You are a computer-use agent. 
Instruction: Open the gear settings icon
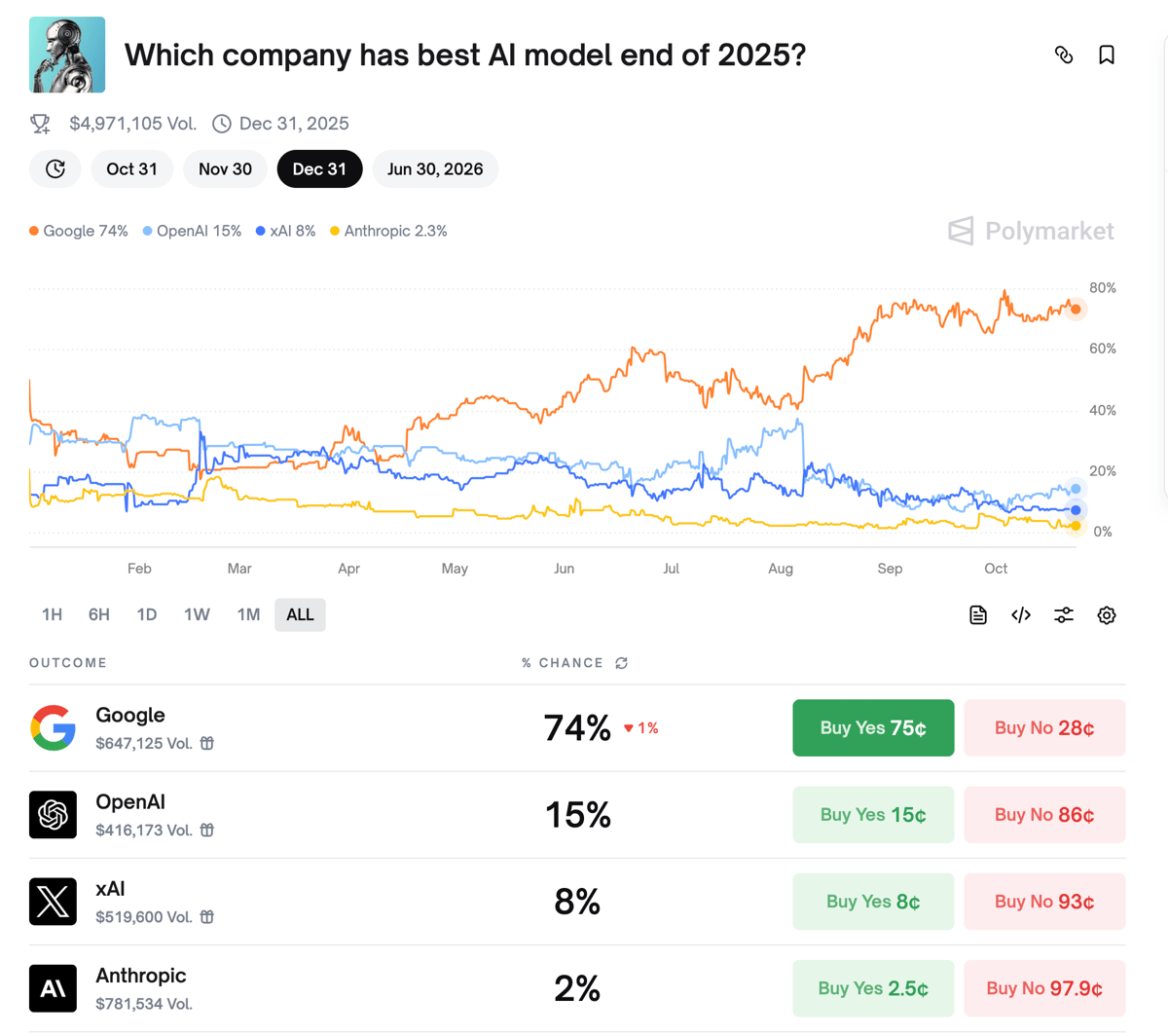pos(1107,614)
